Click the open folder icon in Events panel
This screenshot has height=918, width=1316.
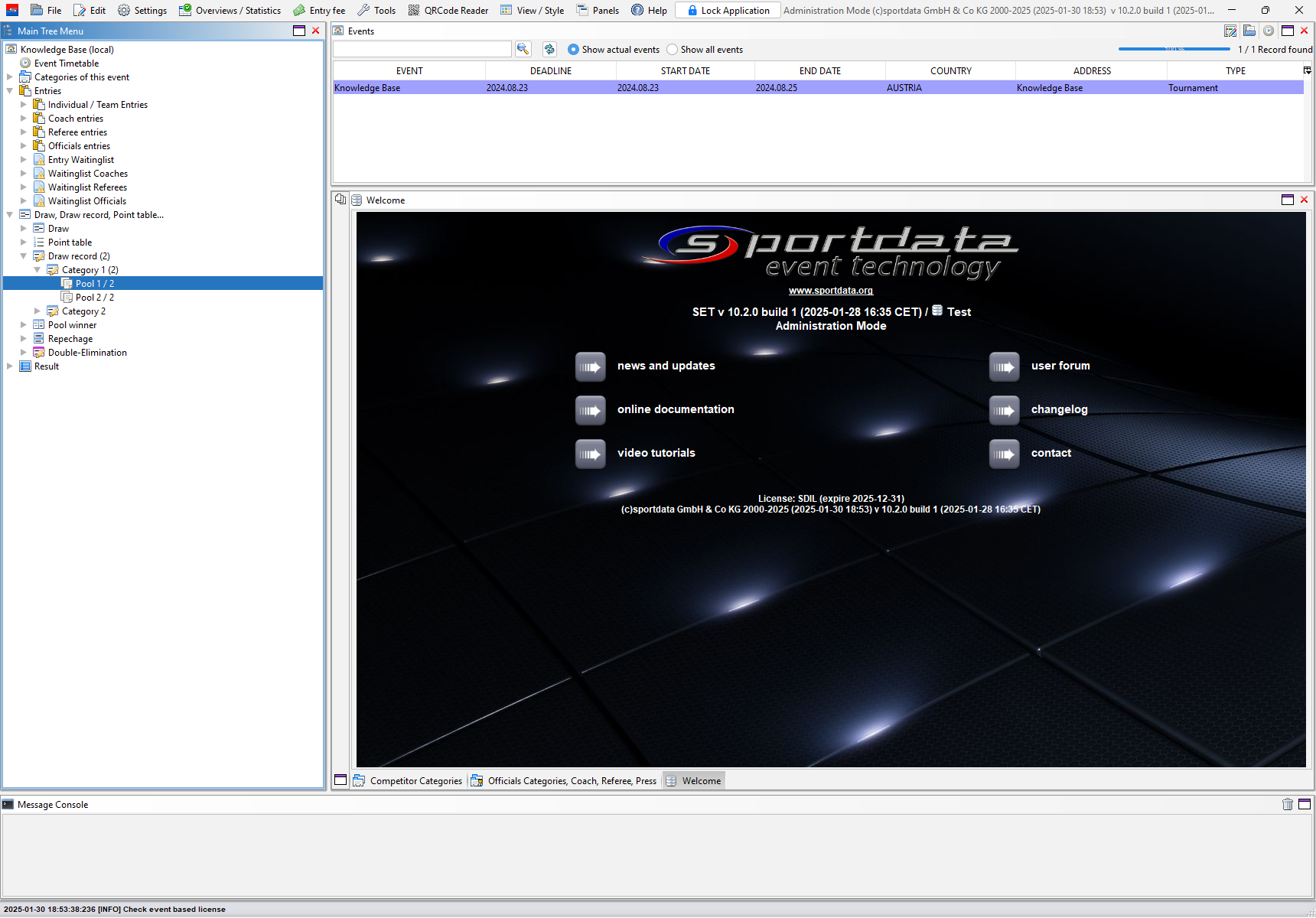[x=1249, y=31]
